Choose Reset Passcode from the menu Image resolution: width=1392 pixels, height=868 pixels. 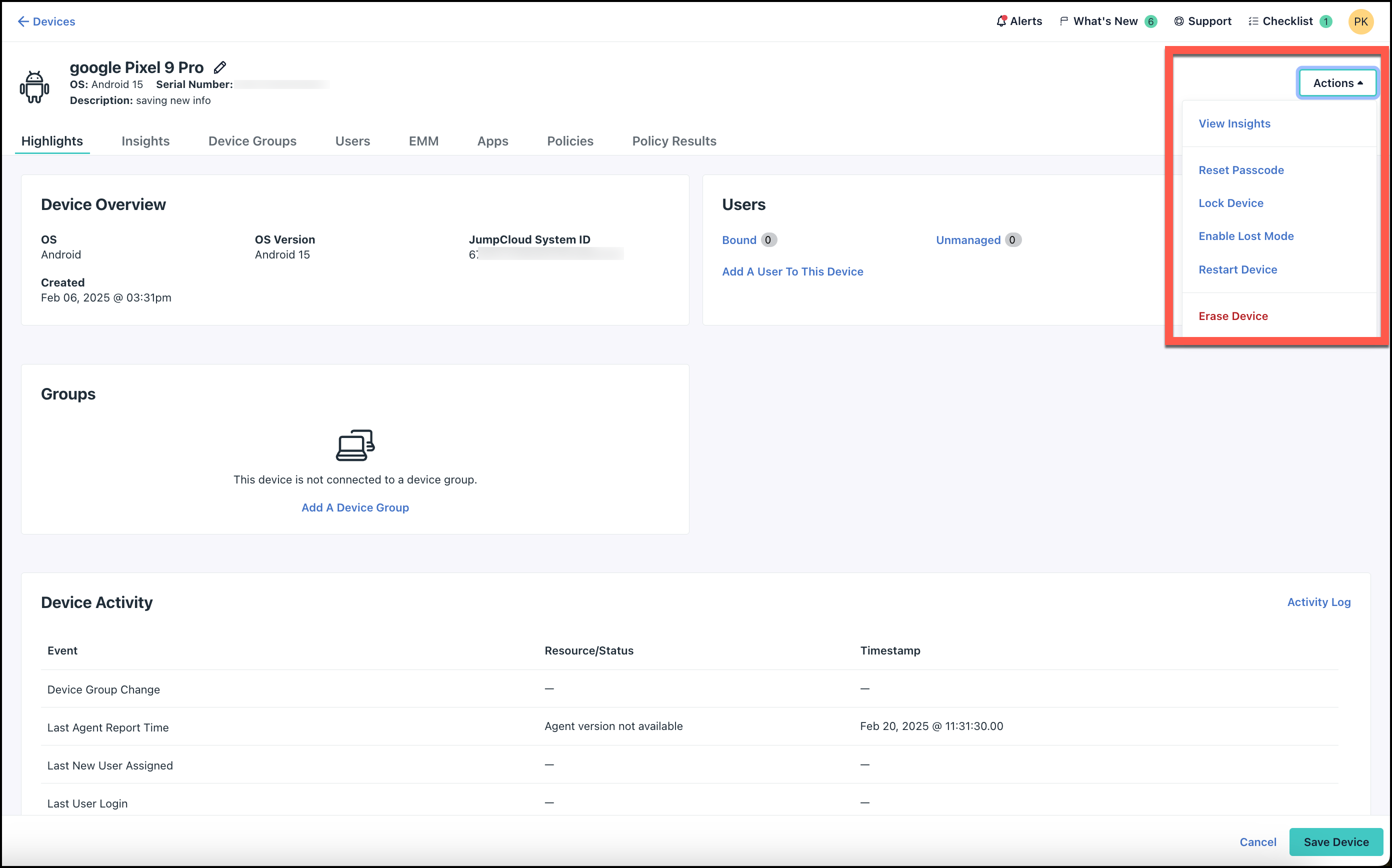[1241, 170]
